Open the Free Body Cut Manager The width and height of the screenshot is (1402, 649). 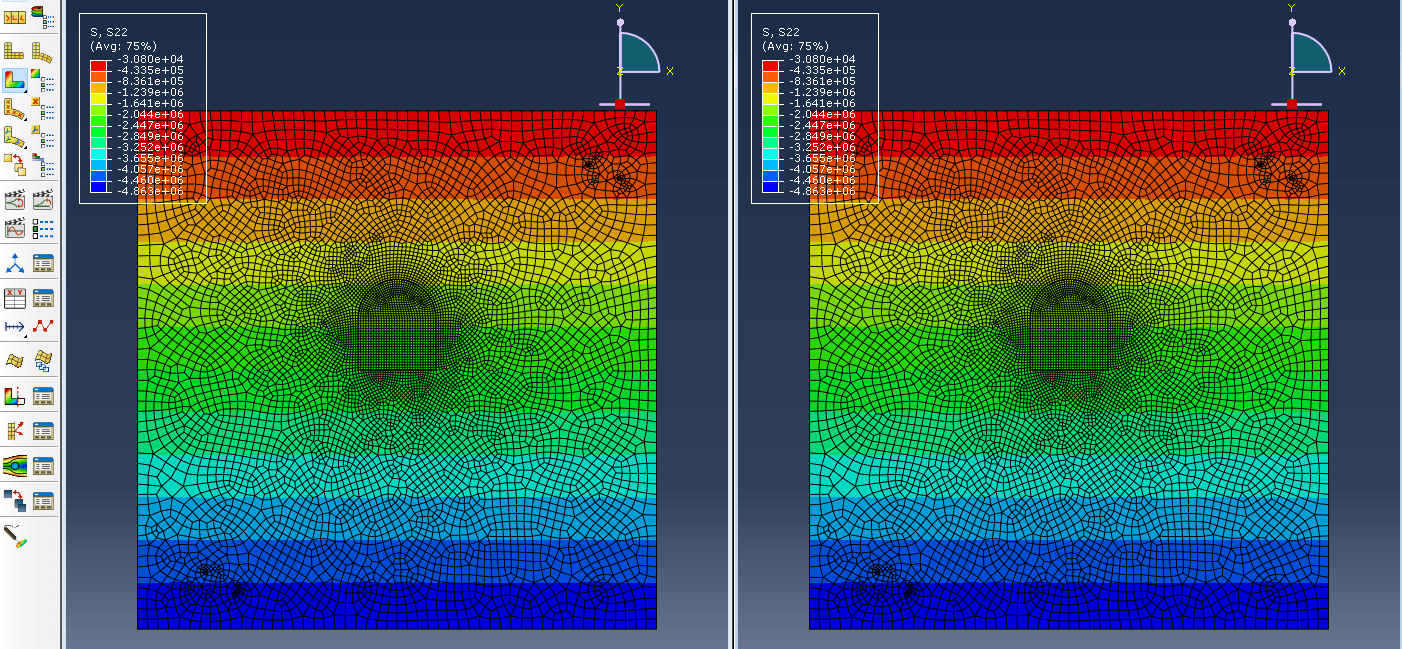(x=43, y=431)
